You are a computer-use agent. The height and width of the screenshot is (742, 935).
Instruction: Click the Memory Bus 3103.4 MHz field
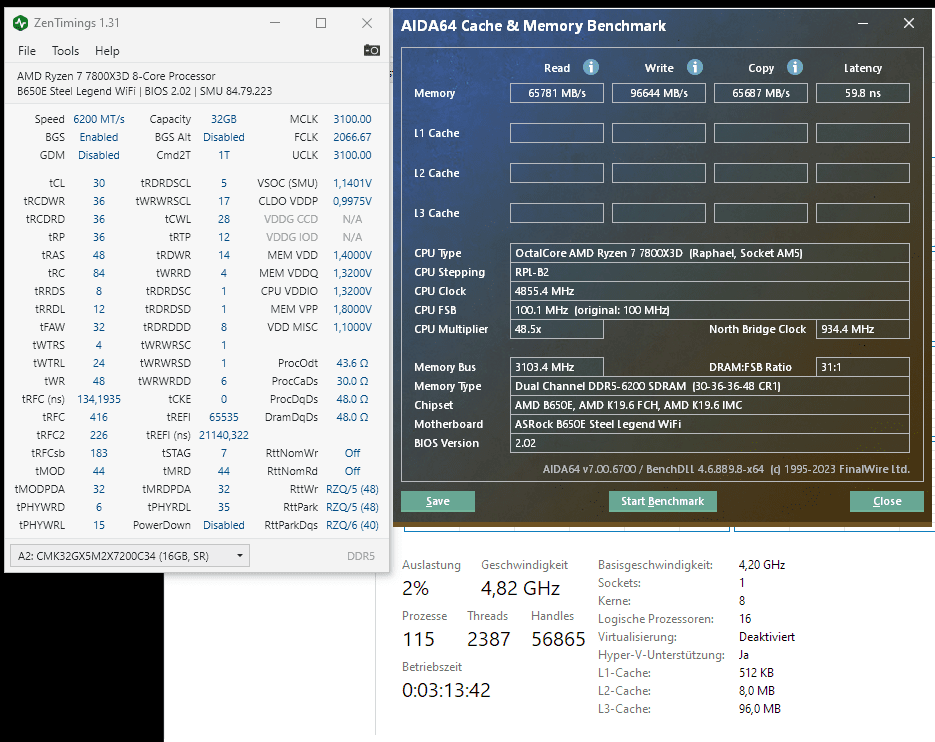tap(557, 367)
